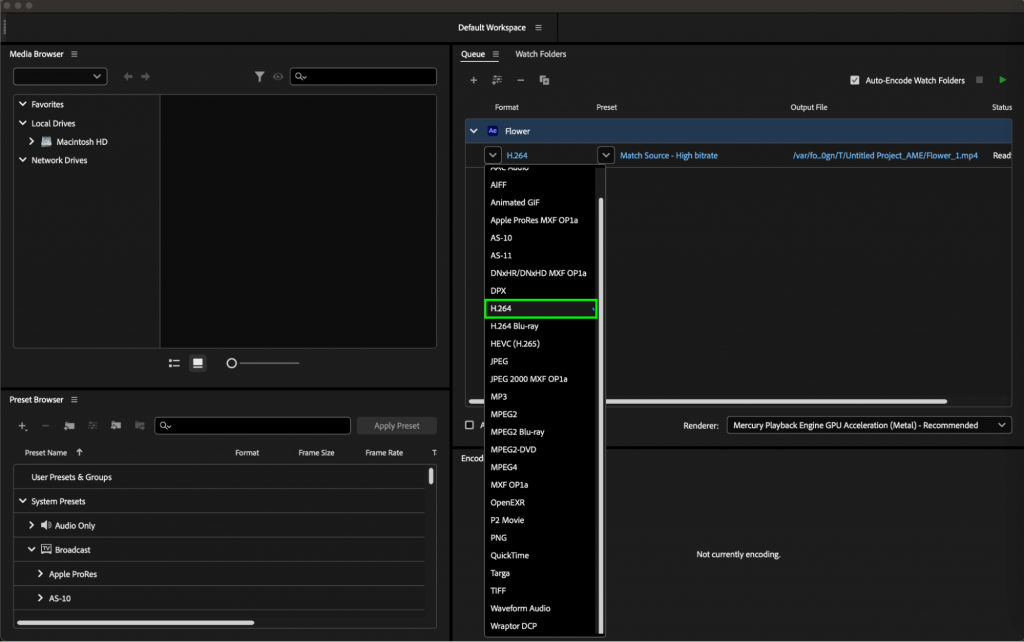Duplicate the queue item using duplicate icon

pos(545,79)
